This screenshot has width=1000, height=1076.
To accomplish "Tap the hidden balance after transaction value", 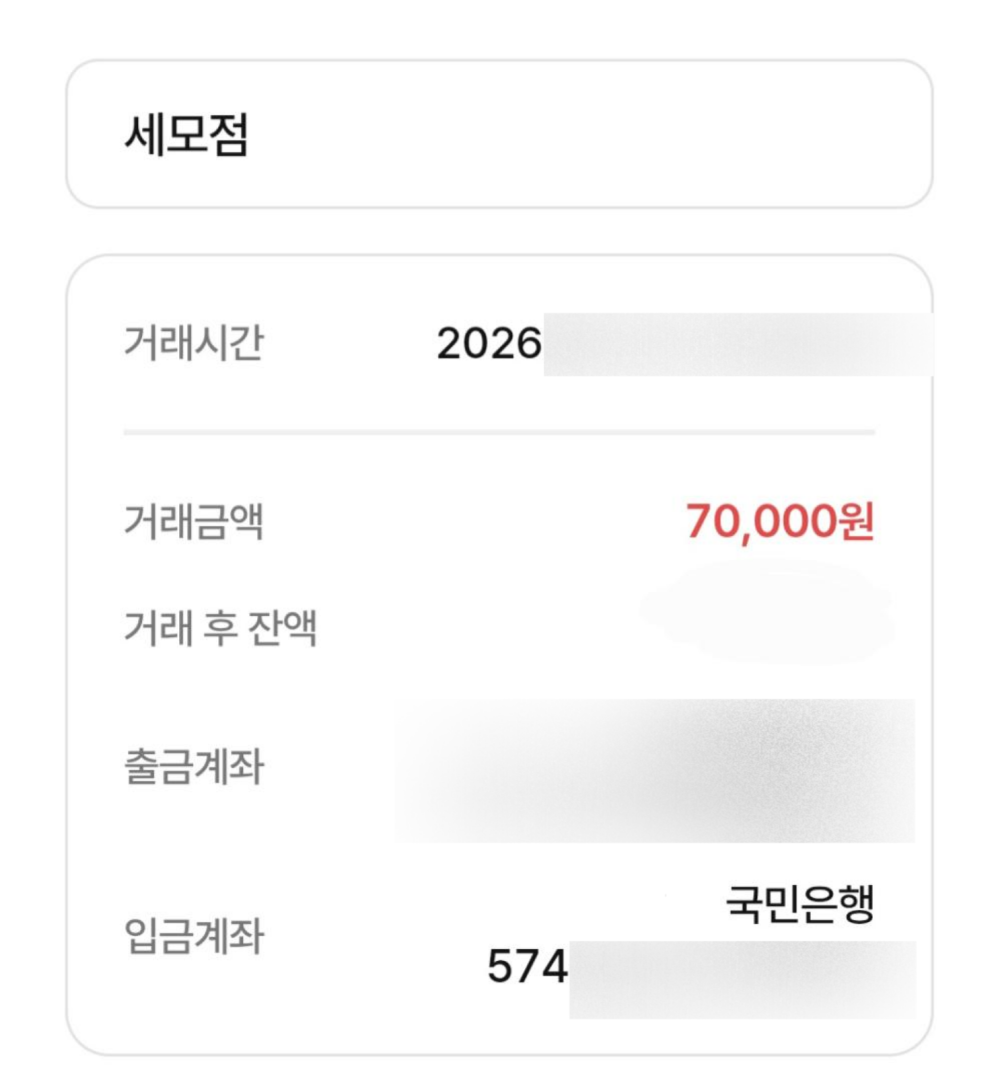I will click(770, 610).
